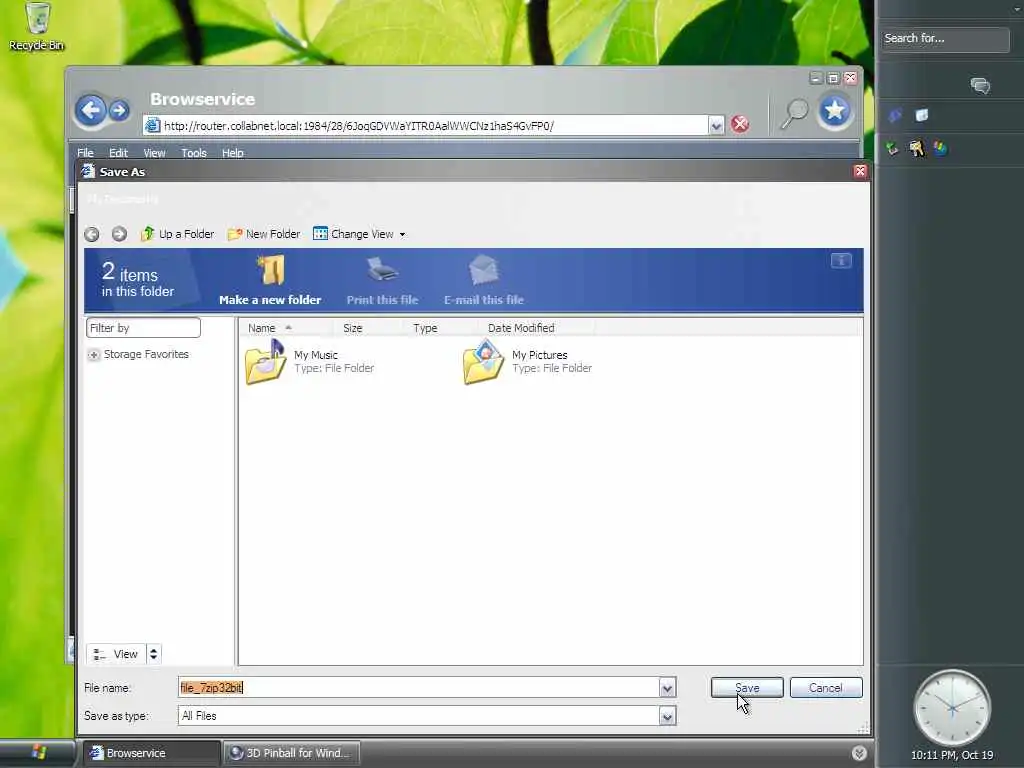Click Up a Folder toolbar button
This screenshot has width=1024, height=768.
coord(177,234)
